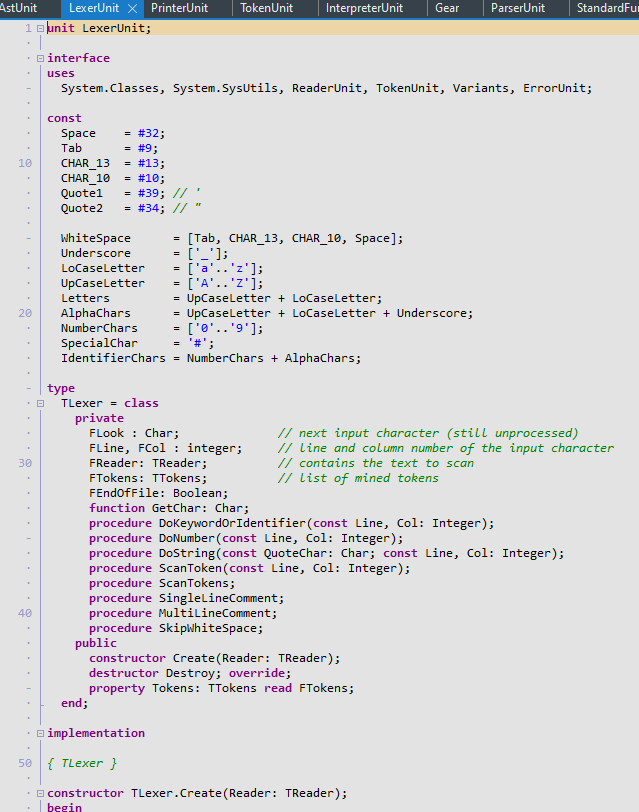This screenshot has width=639, height=812.
Task: Open the StandardFu... tab at right edge
Action: tap(607, 8)
